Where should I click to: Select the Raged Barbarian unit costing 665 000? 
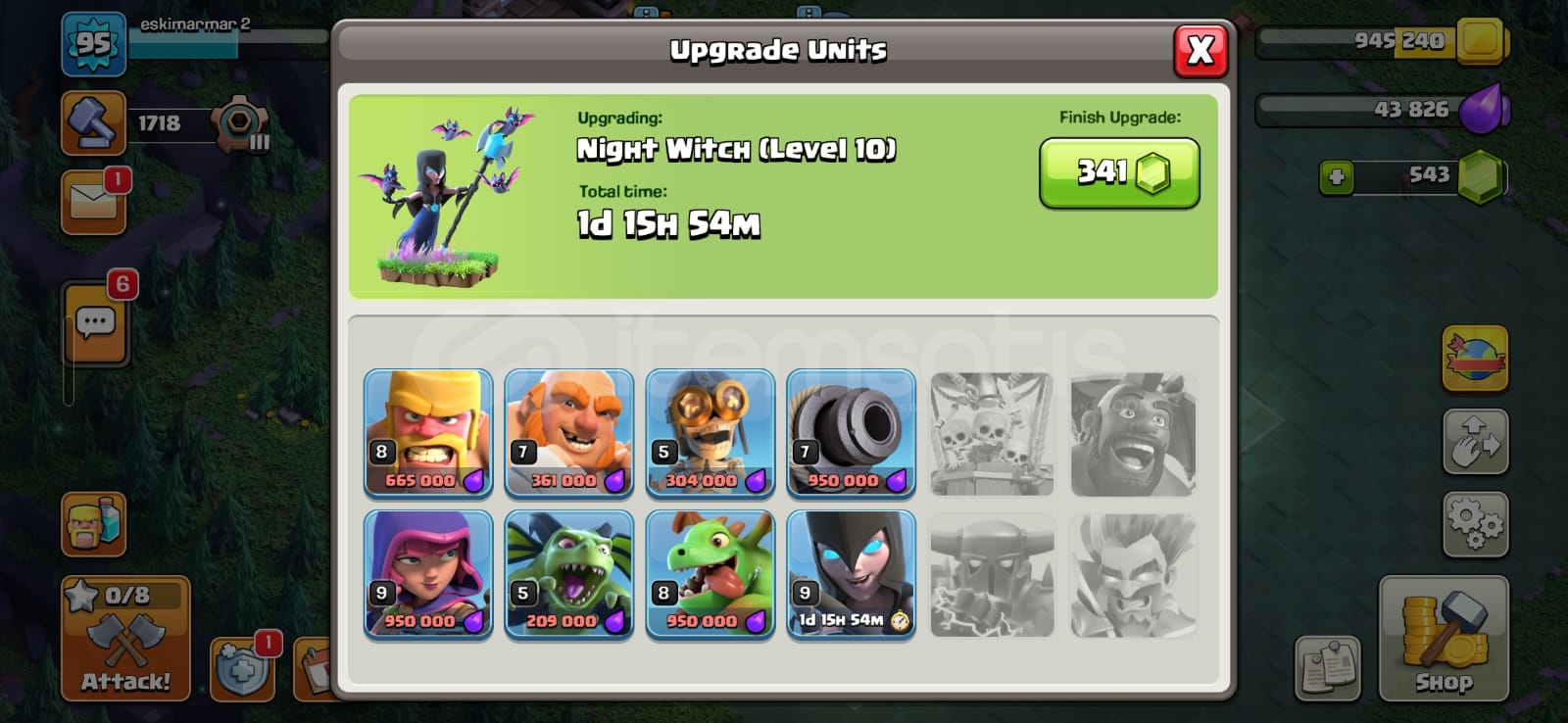(x=428, y=434)
